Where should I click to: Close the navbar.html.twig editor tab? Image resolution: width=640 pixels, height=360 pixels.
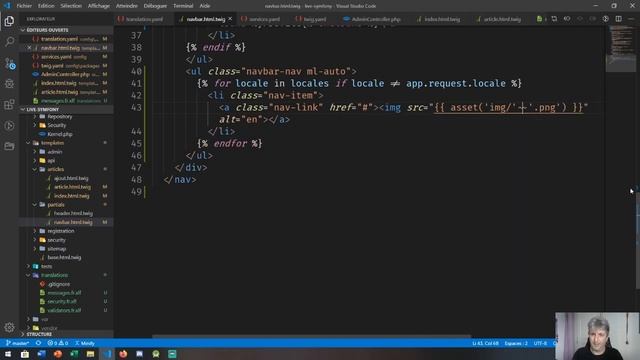(230, 19)
